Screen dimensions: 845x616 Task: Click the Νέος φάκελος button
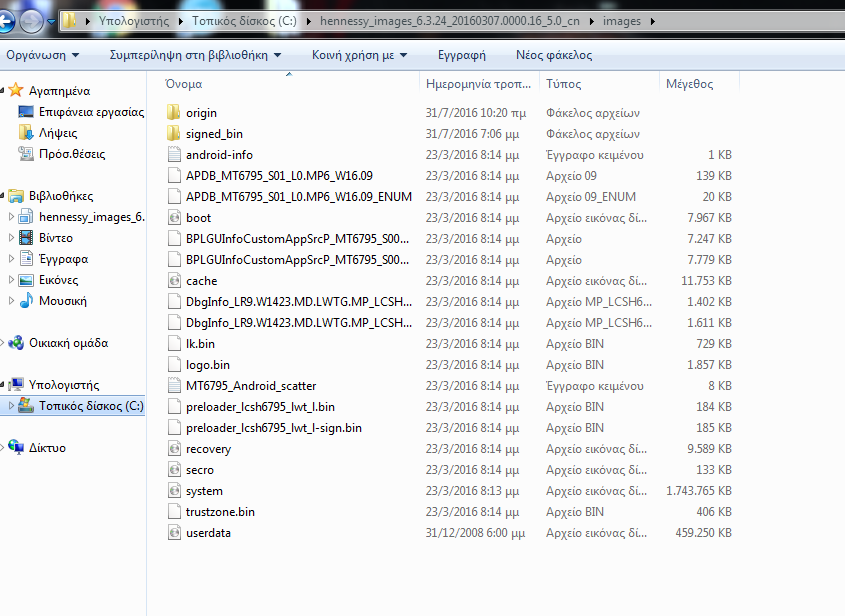click(554, 55)
